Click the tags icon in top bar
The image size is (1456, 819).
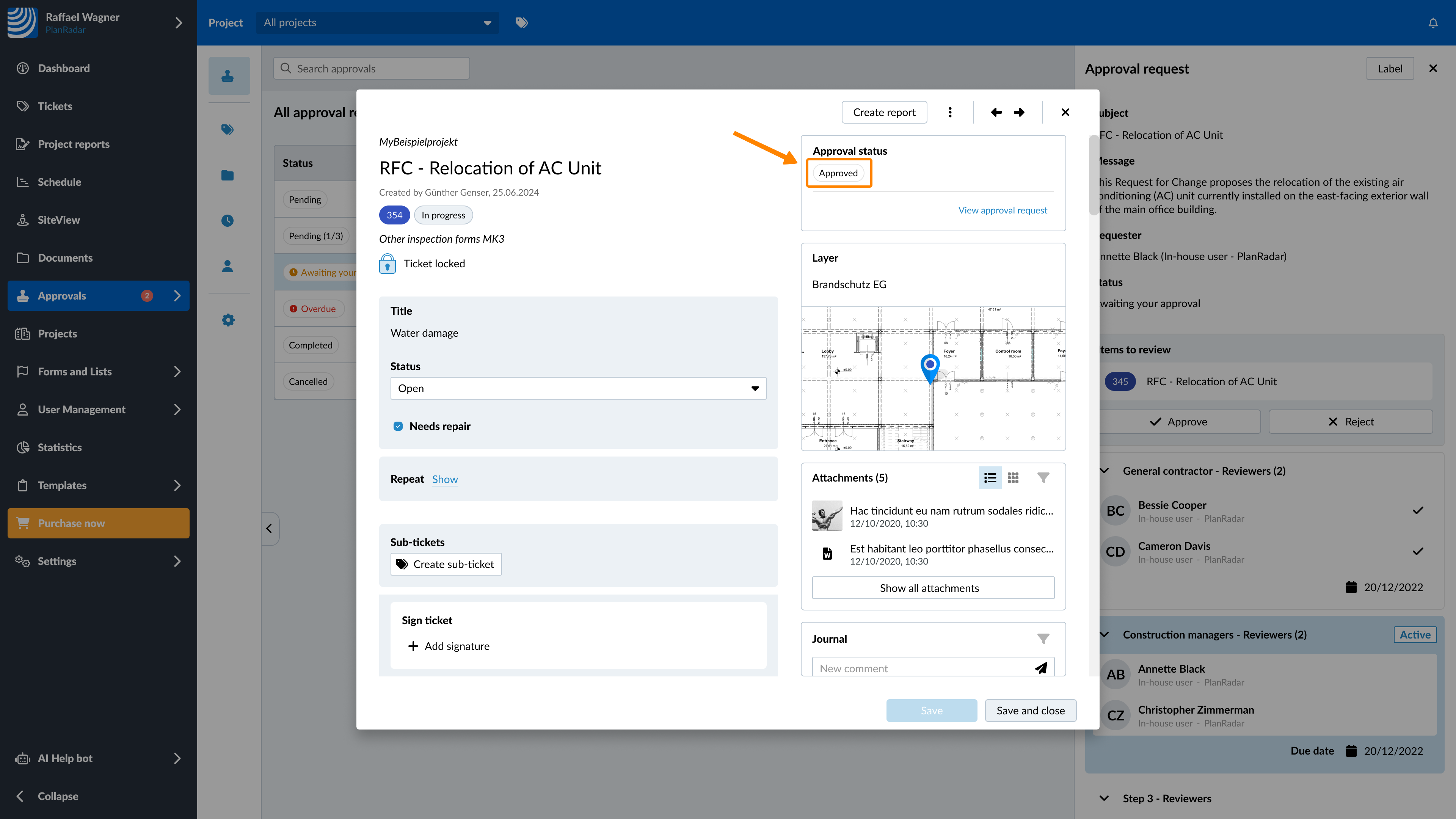click(x=521, y=23)
